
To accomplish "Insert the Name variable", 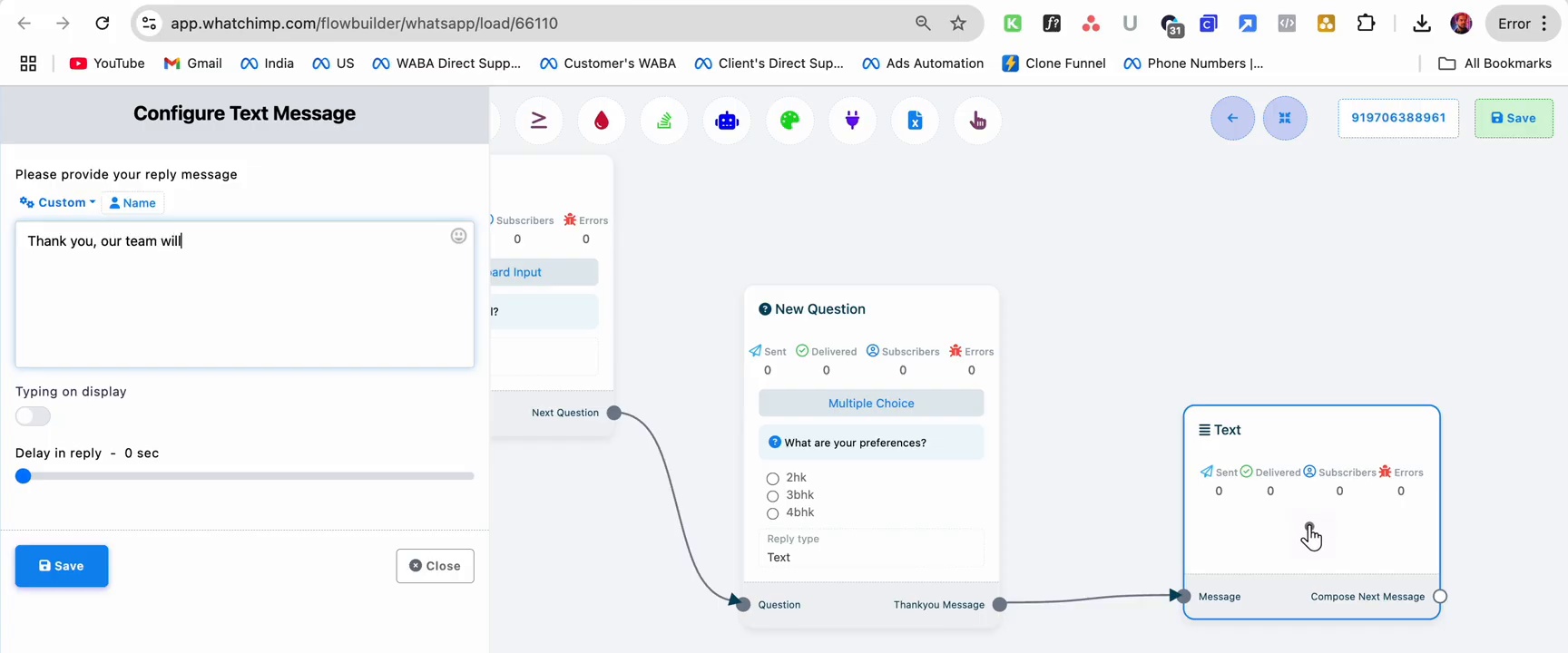I will 132,203.
